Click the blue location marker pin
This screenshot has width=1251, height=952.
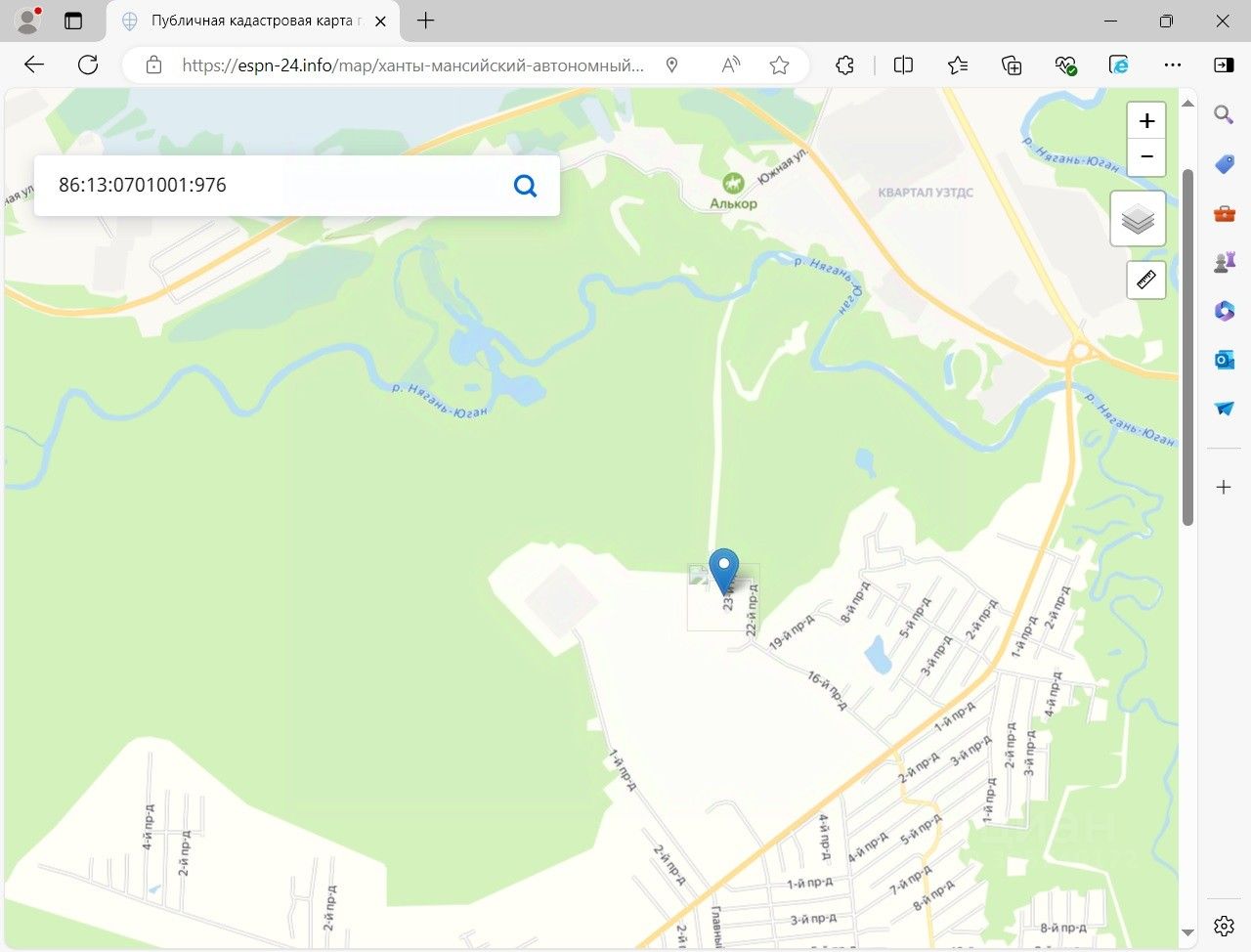723,572
